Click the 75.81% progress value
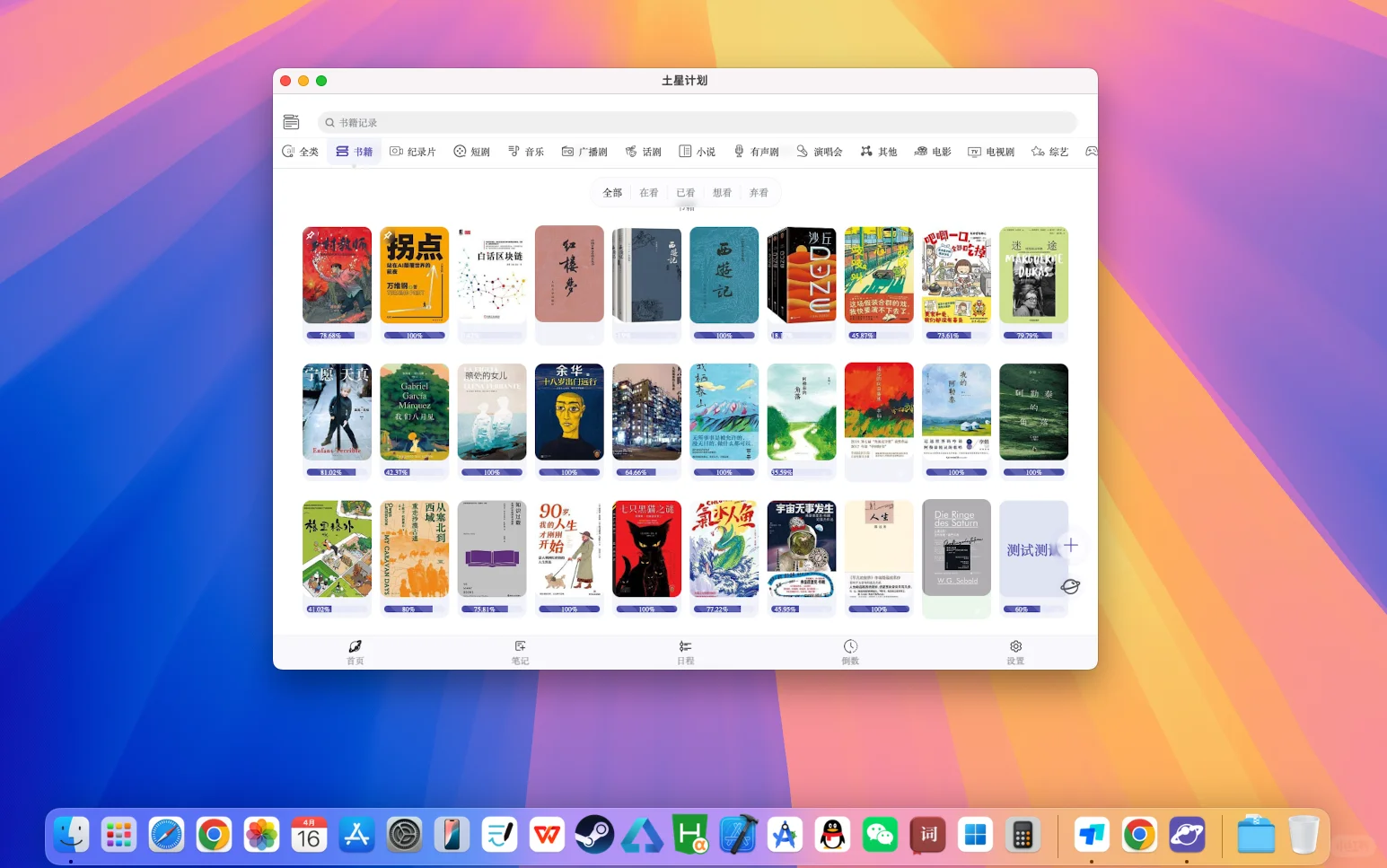The height and width of the screenshot is (868, 1387). coord(484,609)
